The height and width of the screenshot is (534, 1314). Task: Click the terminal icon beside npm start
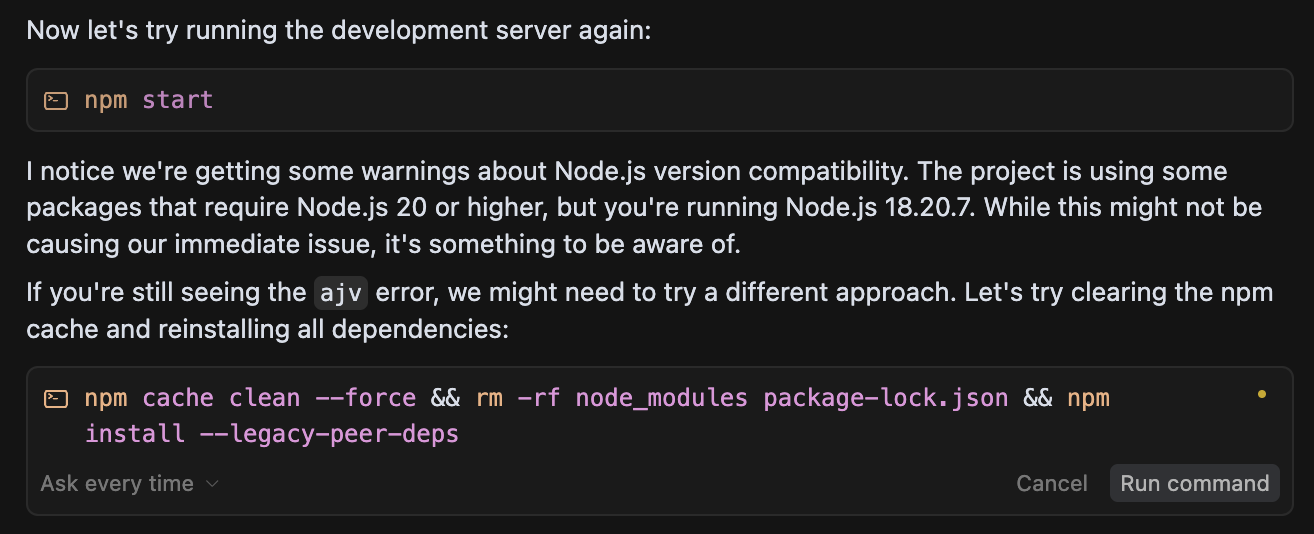click(x=56, y=100)
